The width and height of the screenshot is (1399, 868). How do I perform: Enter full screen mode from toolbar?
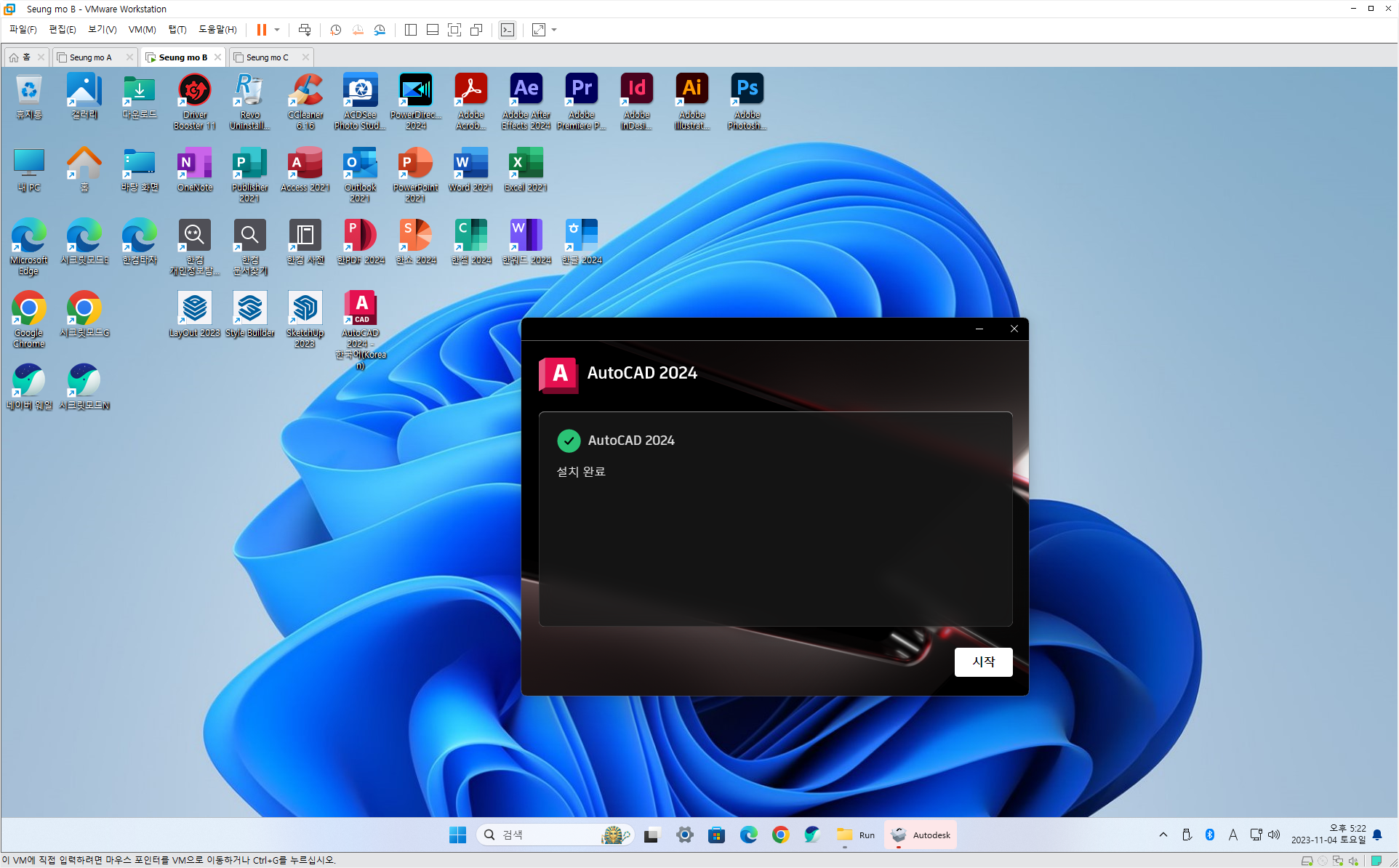coord(454,30)
